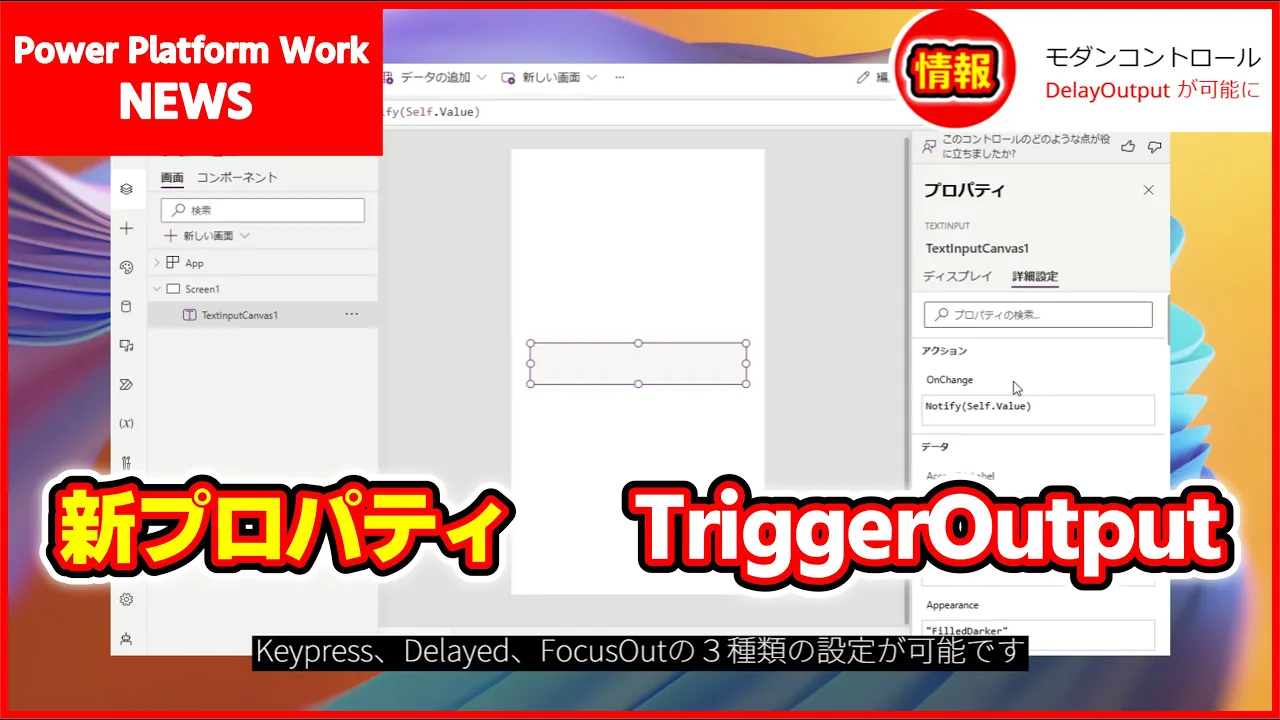The height and width of the screenshot is (720, 1280).
Task: Open the Data cylinder icon in sidebar
Action: (126, 306)
